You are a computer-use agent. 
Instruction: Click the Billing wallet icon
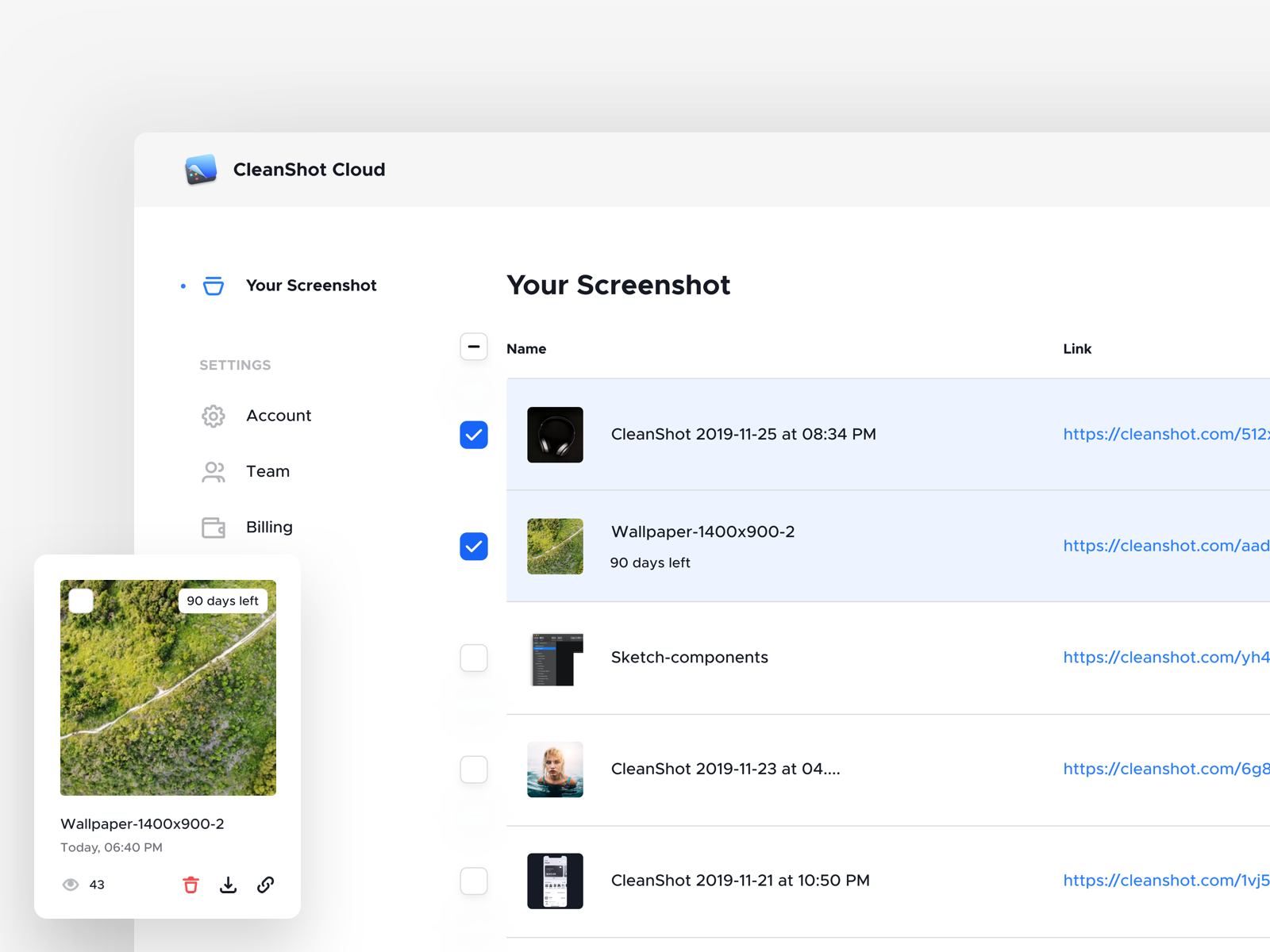click(213, 527)
